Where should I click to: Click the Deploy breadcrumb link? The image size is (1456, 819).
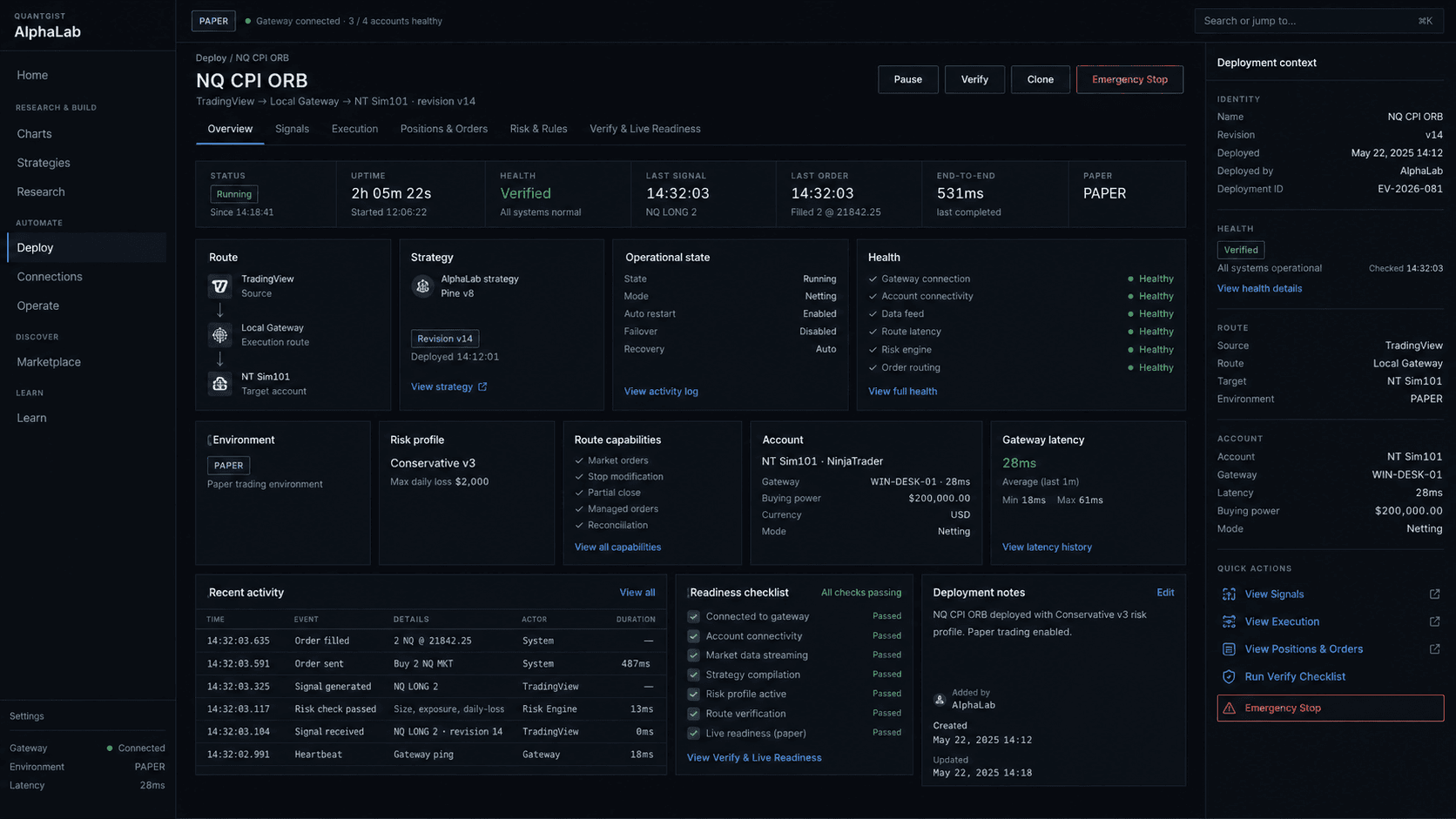(211, 58)
